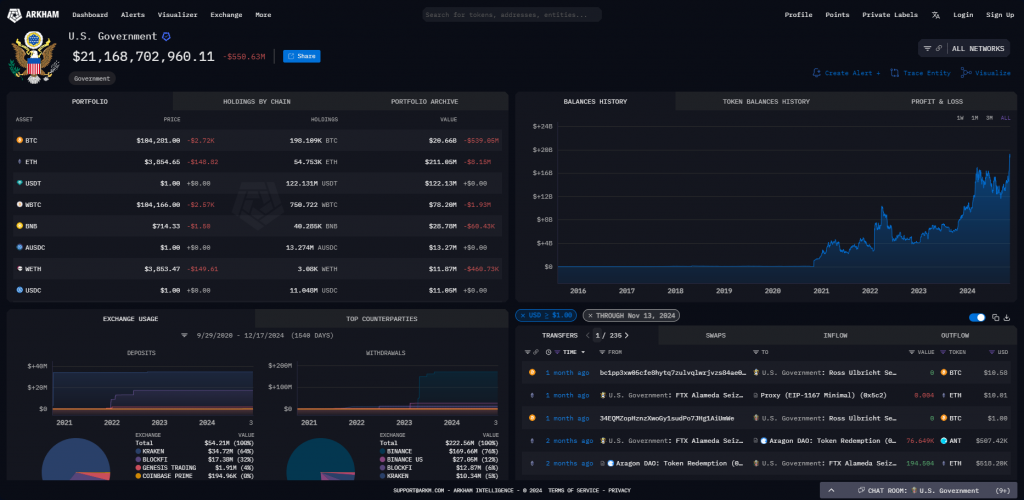
Task: Click the blue Share button
Action: click(301, 56)
